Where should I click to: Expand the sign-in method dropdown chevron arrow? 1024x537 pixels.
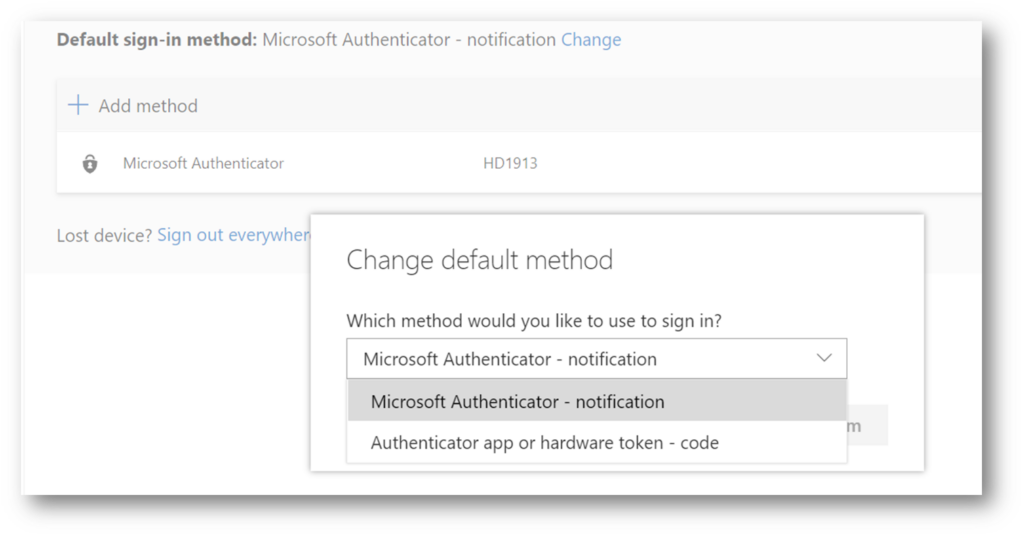coord(824,358)
